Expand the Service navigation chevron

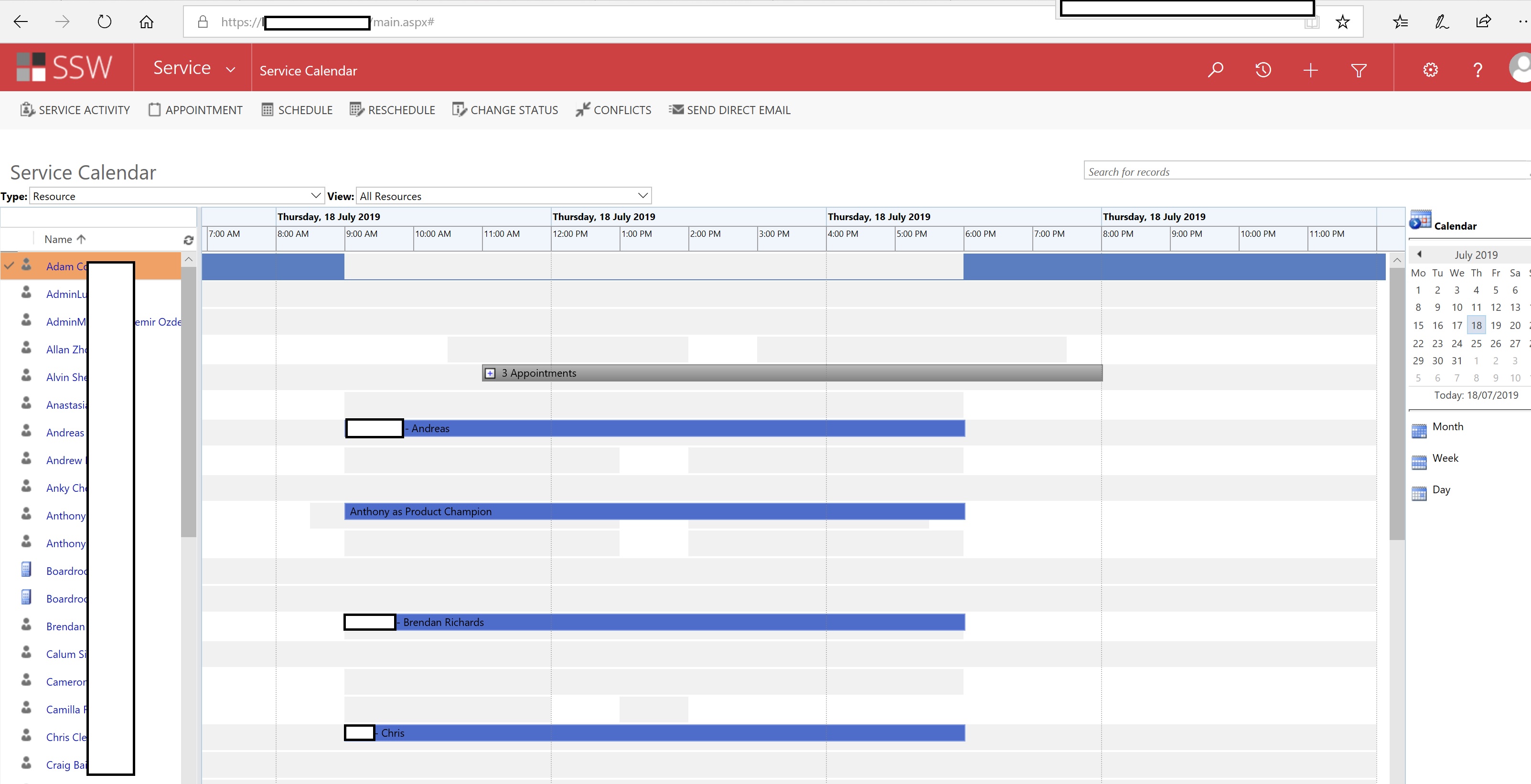[x=231, y=70]
